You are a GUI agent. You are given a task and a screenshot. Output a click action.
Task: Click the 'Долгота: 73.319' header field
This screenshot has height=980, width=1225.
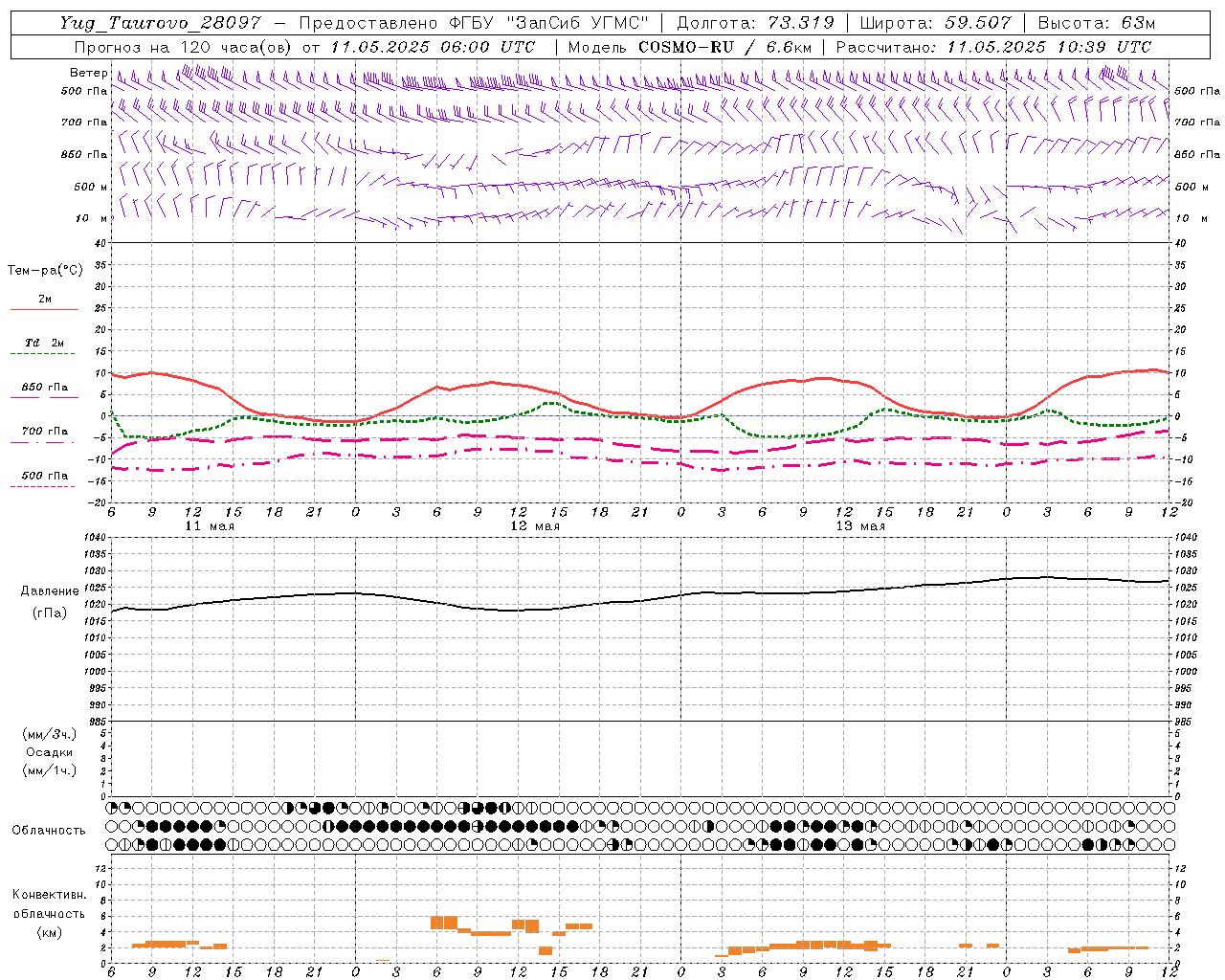(755, 23)
